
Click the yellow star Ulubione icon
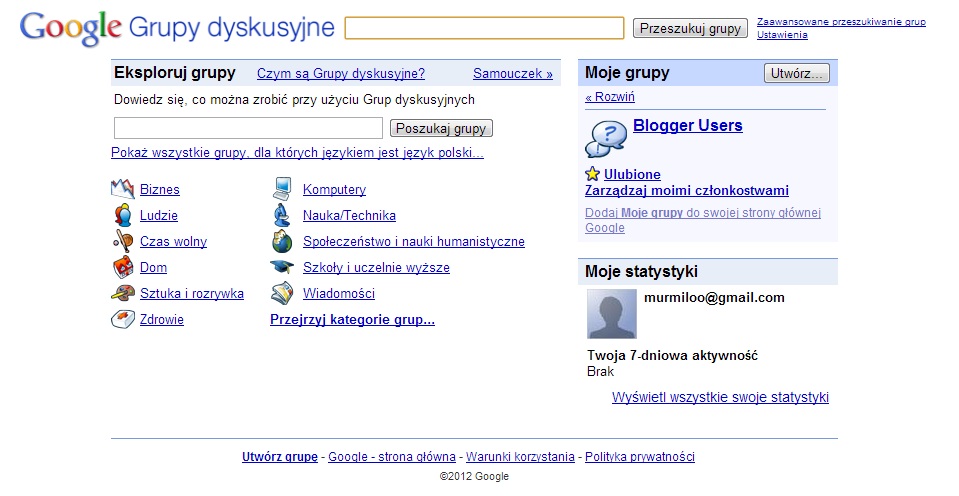coord(592,174)
